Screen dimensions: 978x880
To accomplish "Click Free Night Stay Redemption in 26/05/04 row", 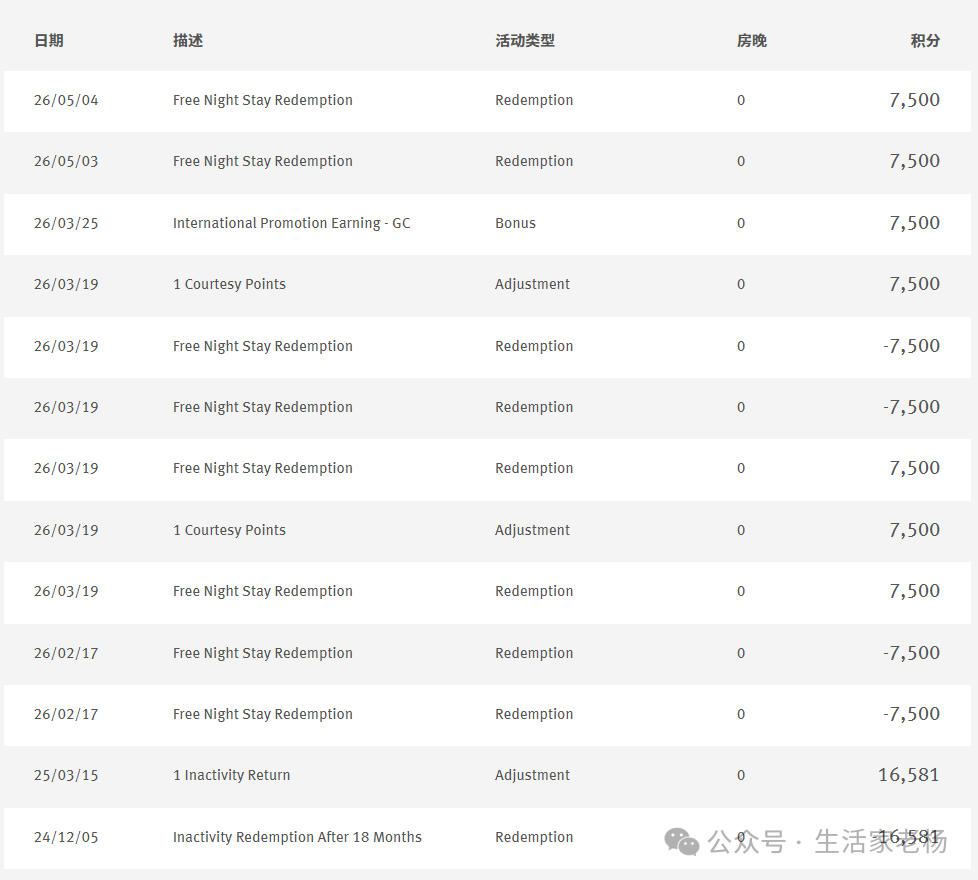I will [x=263, y=100].
